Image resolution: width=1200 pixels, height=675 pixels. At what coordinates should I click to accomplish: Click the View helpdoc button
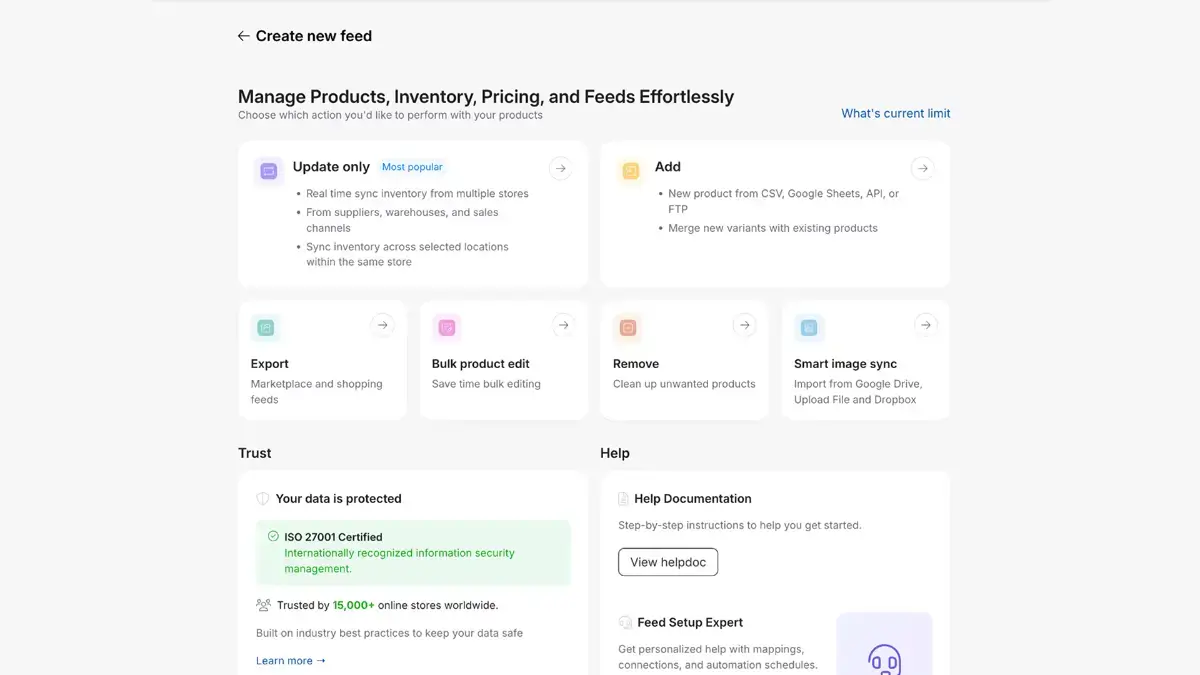(x=668, y=562)
